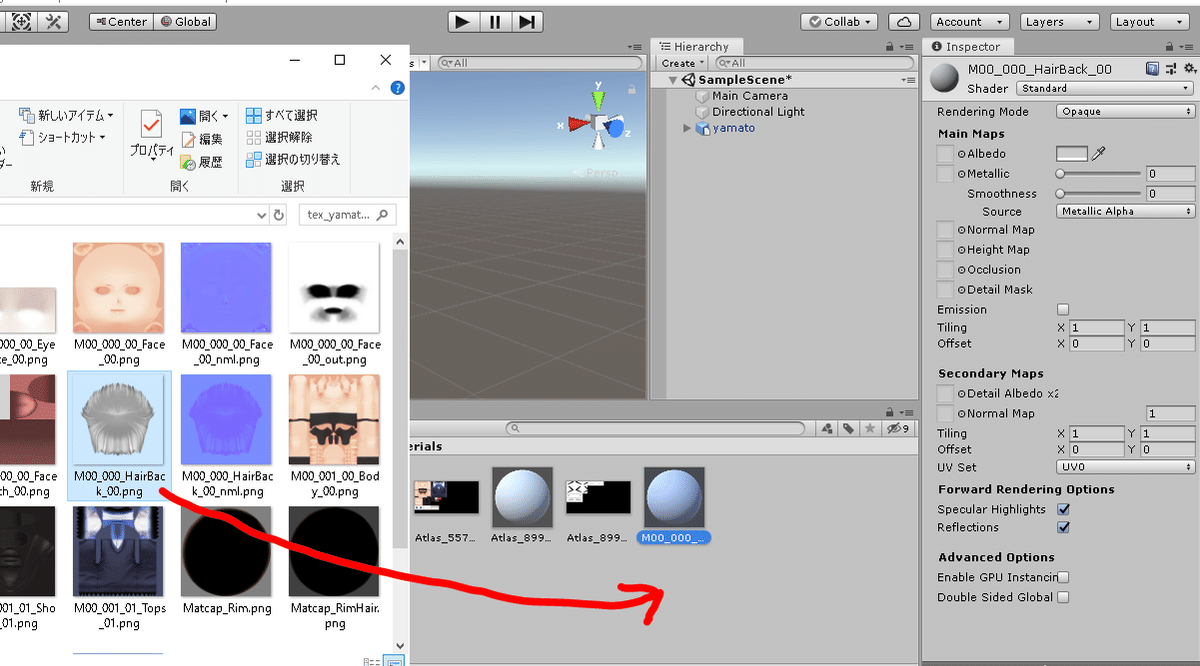Click the Hierarchy panel lock icon
The image size is (1200, 666).
coord(890,47)
